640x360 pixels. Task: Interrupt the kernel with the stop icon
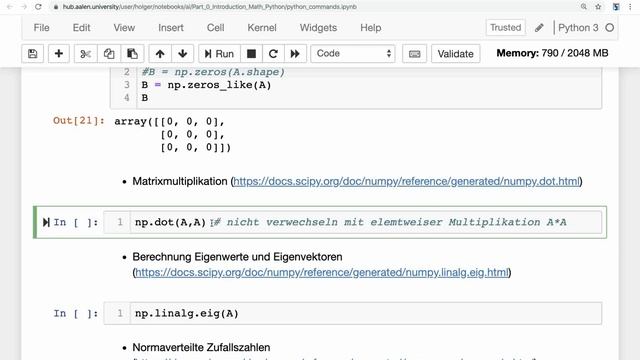click(x=251, y=53)
